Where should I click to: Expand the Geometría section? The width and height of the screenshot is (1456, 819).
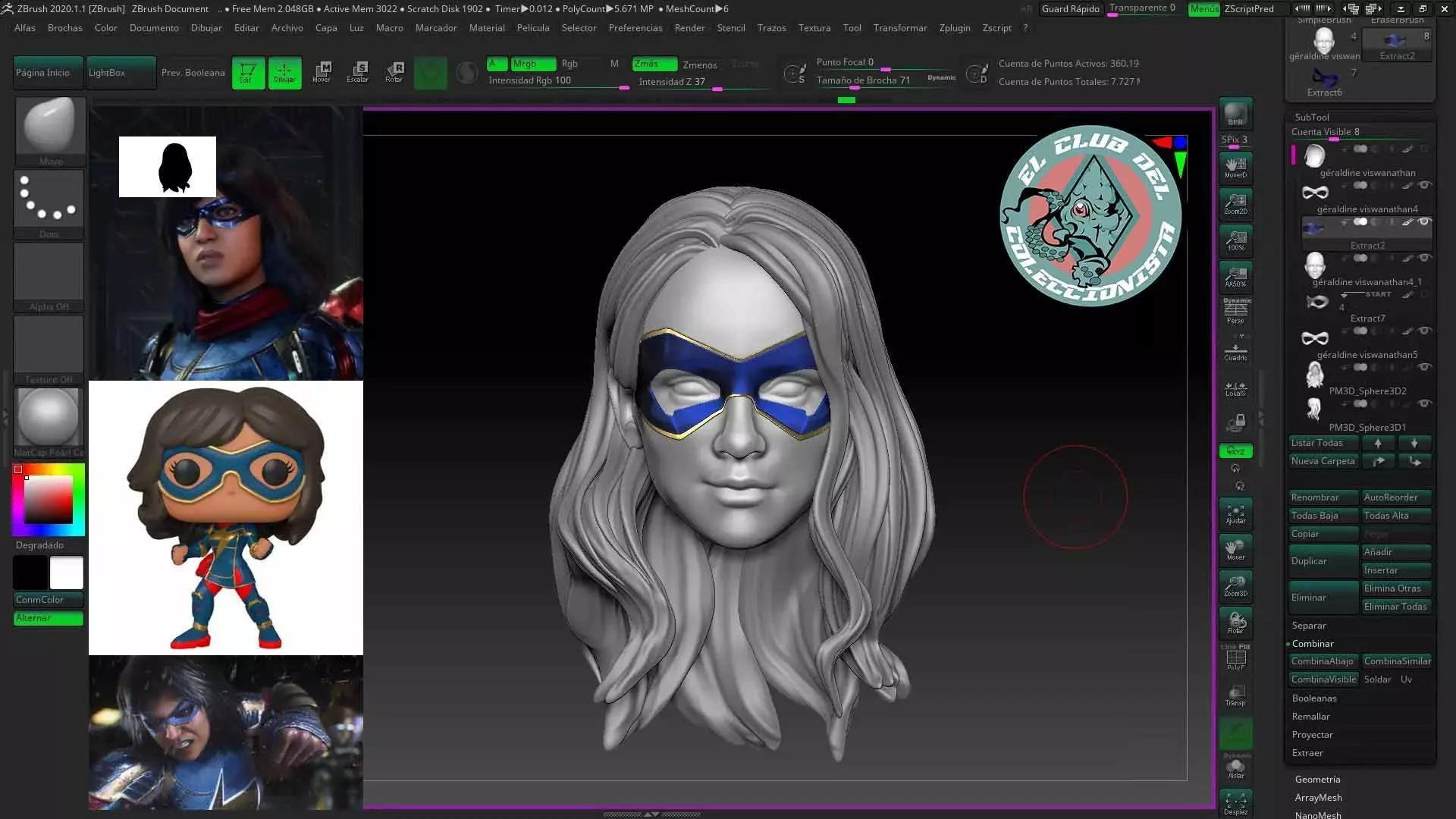click(1317, 780)
